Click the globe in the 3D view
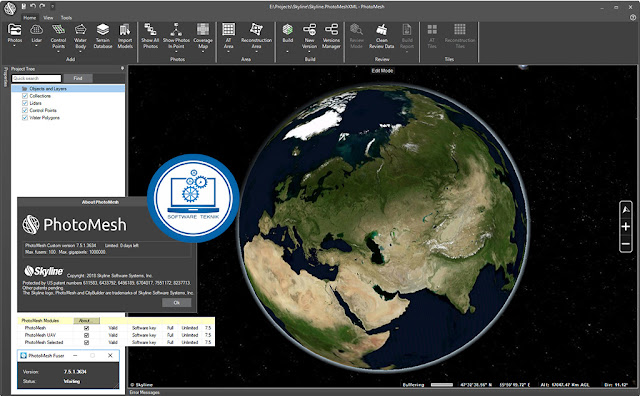Viewport: 640px width, 396px height. (x=383, y=227)
